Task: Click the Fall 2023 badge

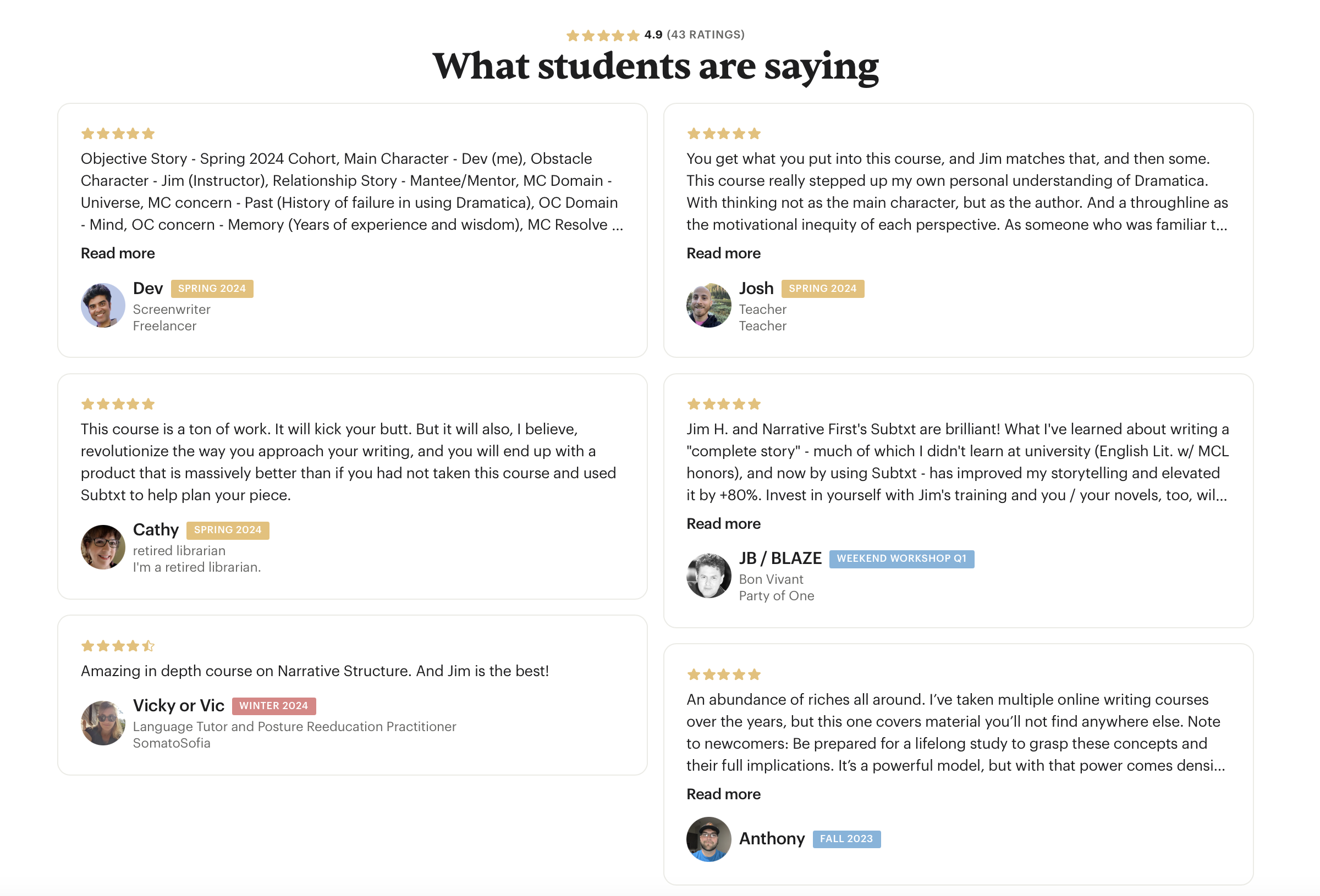Action: click(846, 839)
